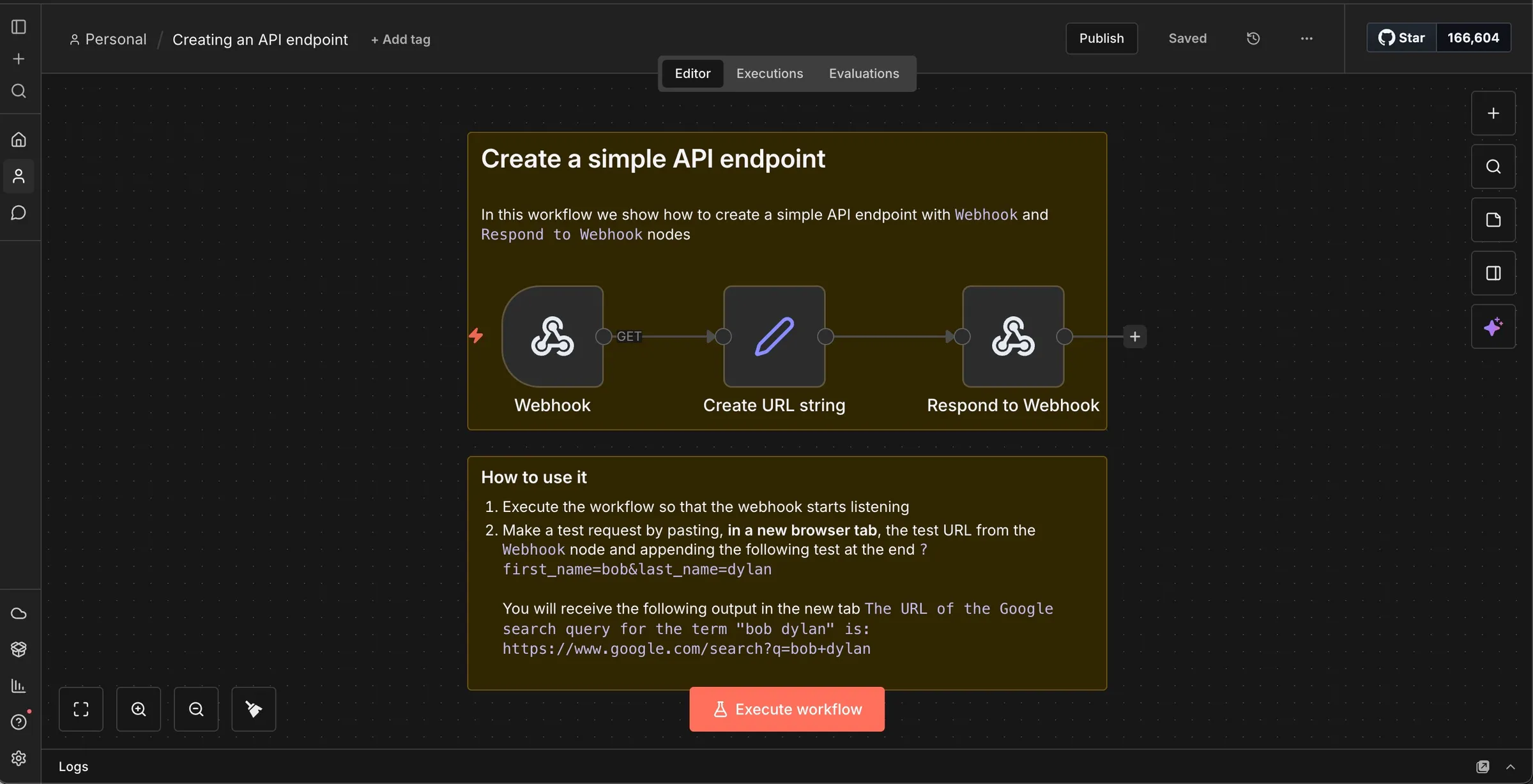The image size is (1533, 784).
Task: Add a sticky note to canvas
Action: click(1493, 220)
